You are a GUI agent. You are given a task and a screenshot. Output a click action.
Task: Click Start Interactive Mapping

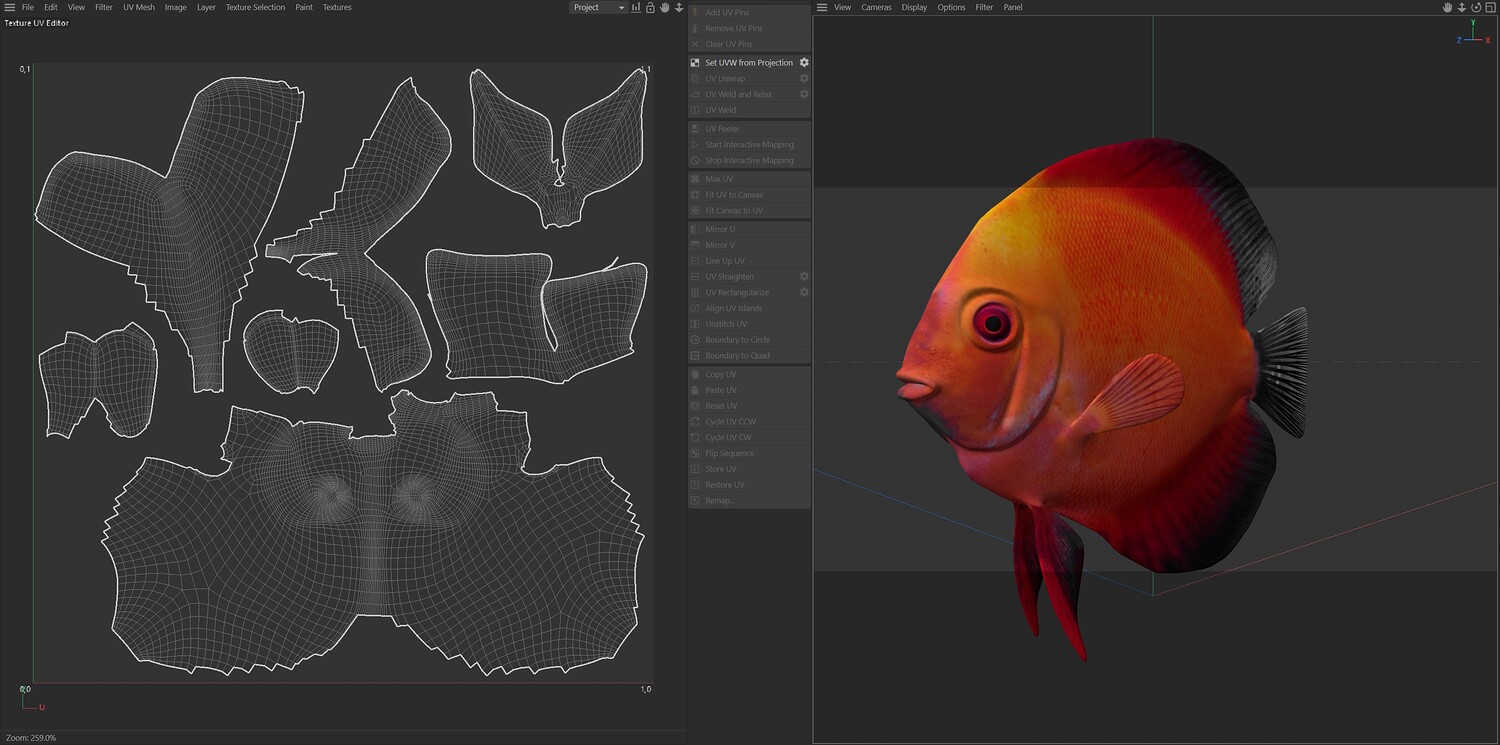749,145
